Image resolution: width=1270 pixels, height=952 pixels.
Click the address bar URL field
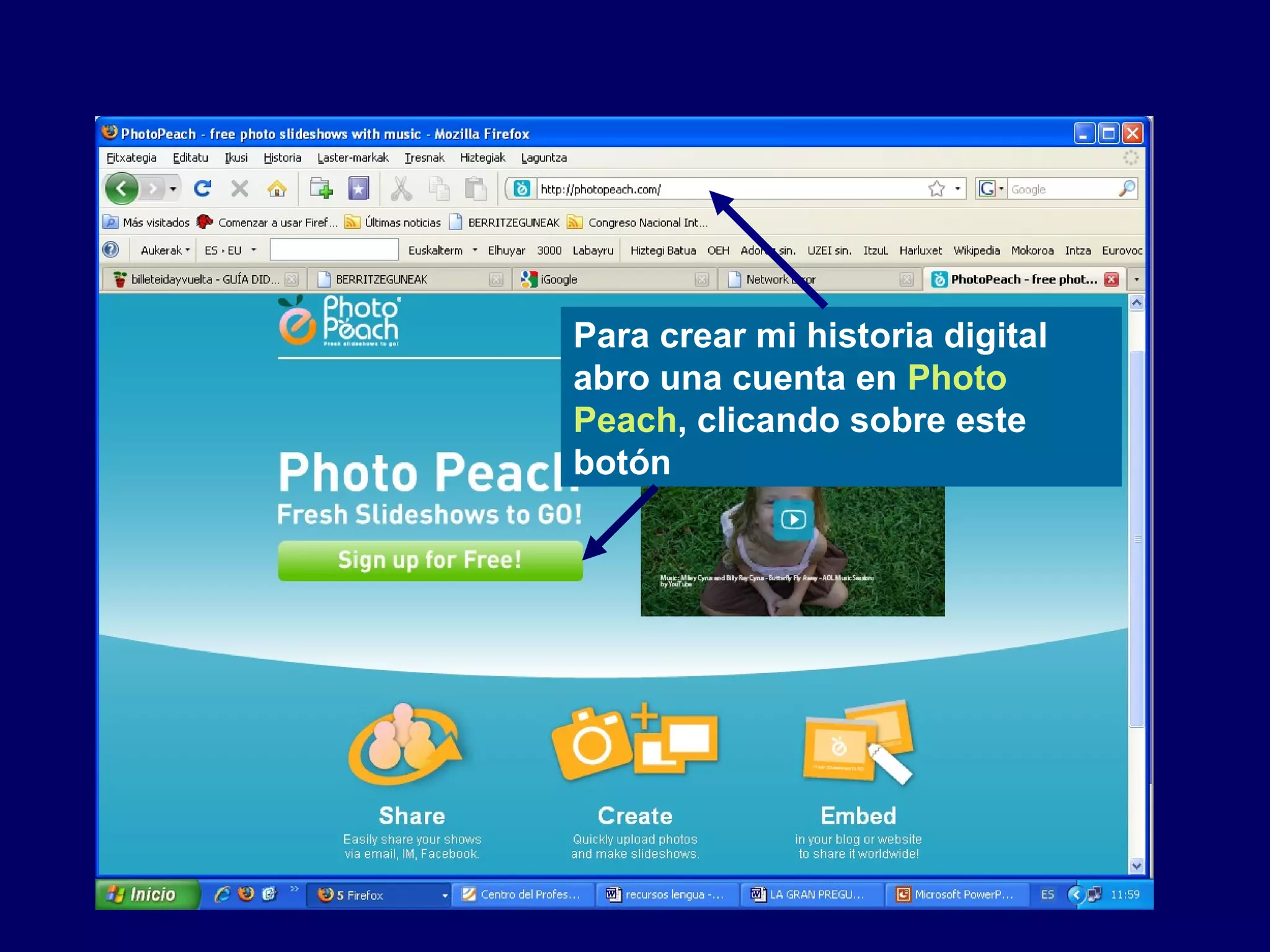[x=730, y=189]
